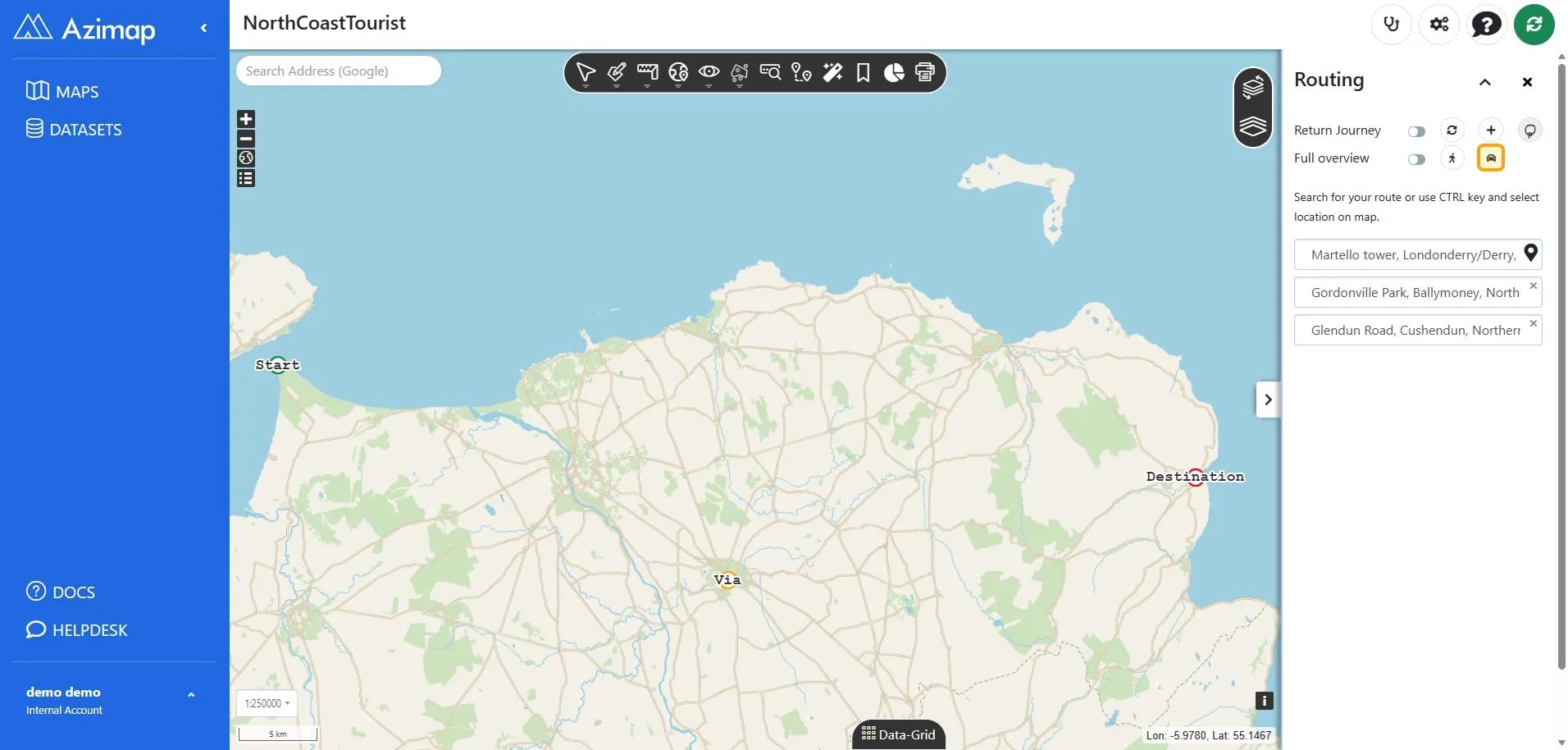Image resolution: width=1568 pixels, height=750 pixels.
Task: Select the magic wand tool
Action: pos(832,73)
